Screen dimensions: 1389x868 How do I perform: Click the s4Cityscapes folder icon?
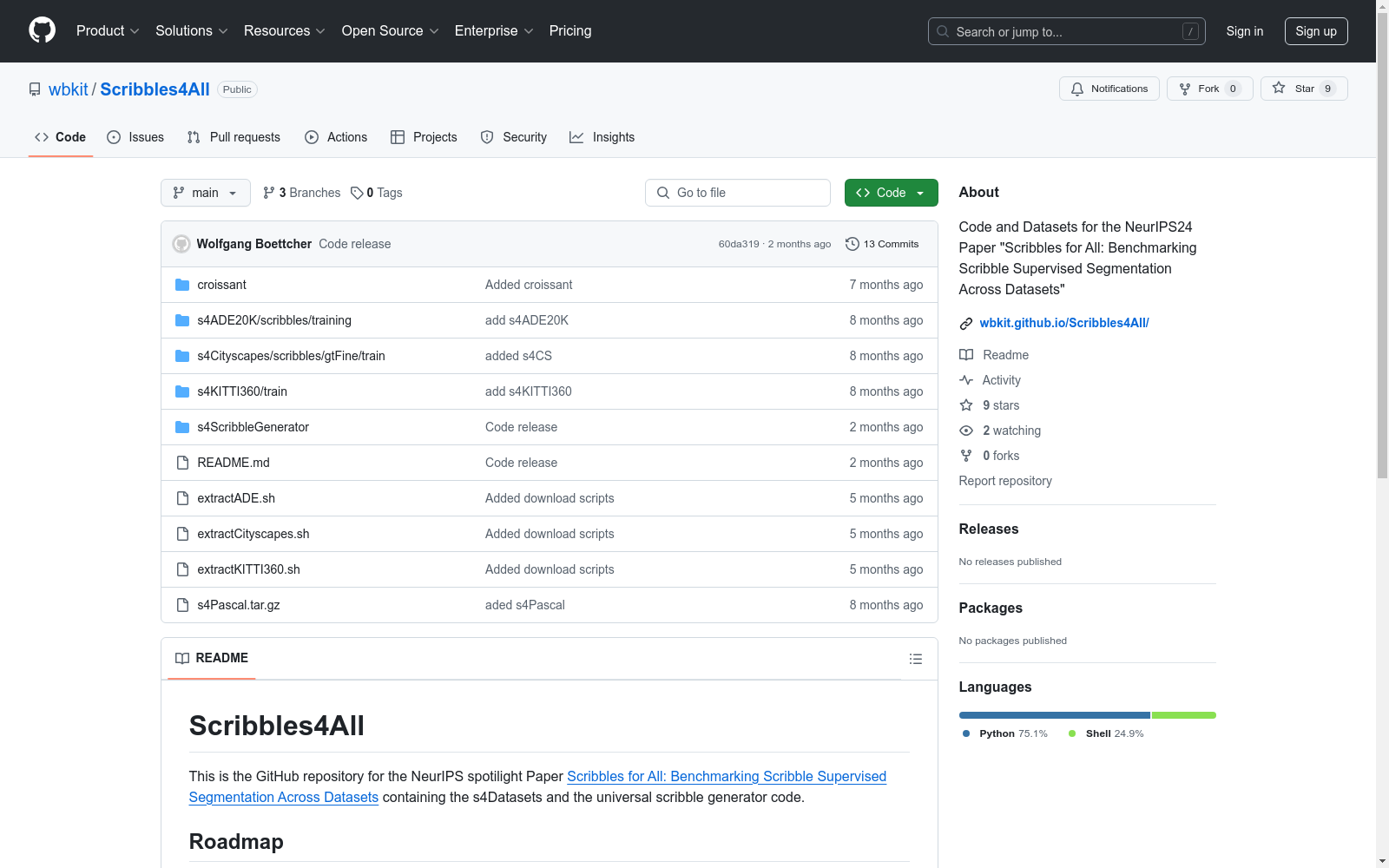click(182, 356)
